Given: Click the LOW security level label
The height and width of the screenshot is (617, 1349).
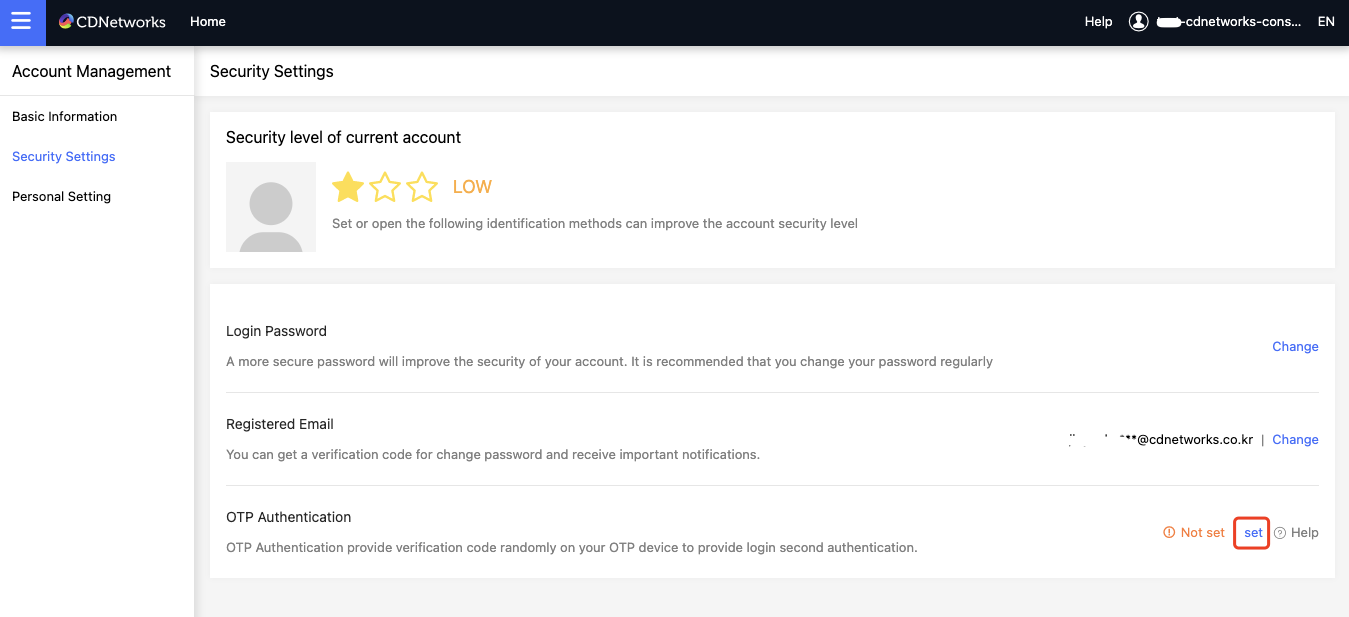Looking at the screenshot, I should click(x=472, y=187).
